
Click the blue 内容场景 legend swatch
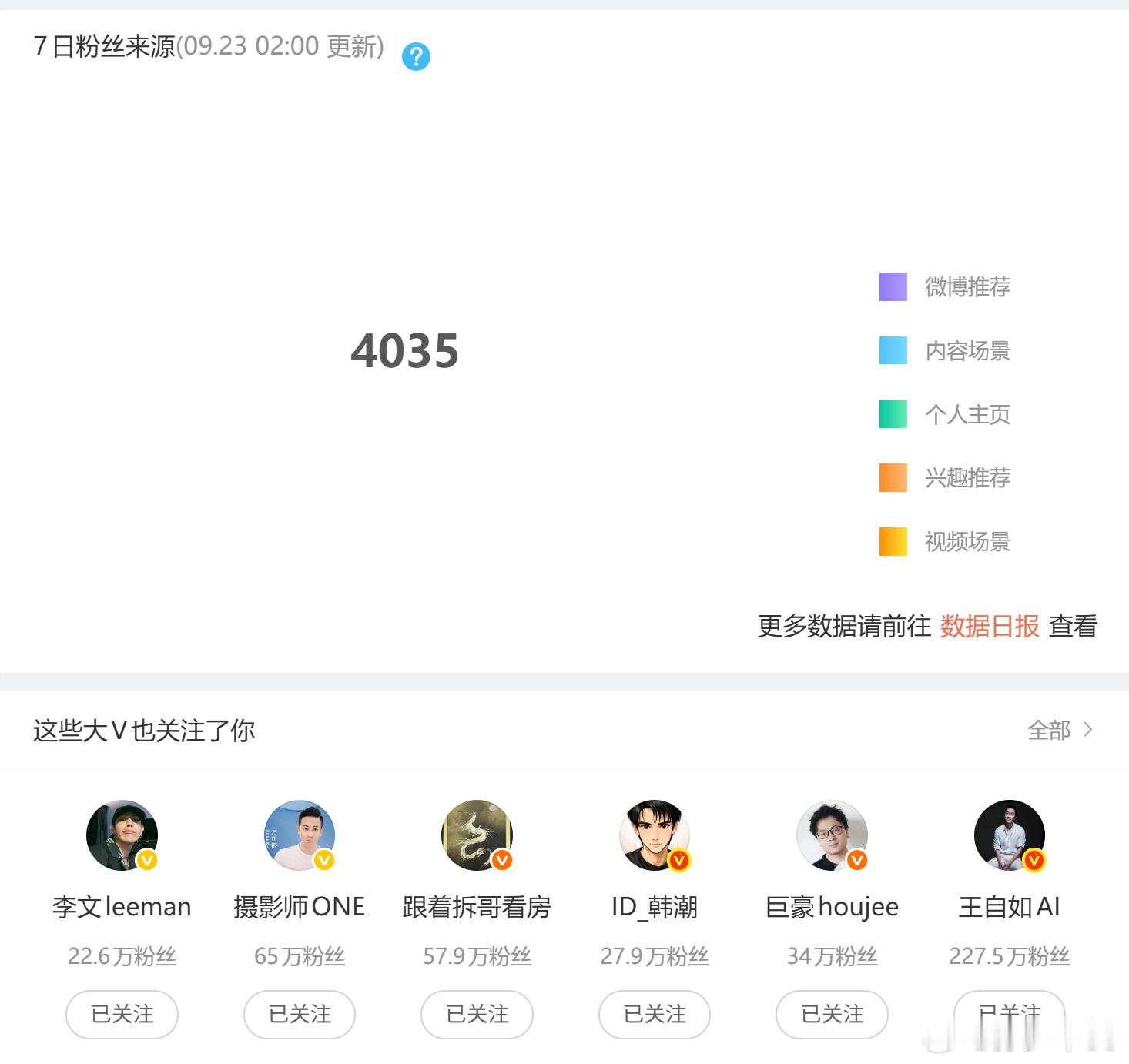coord(893,350)
